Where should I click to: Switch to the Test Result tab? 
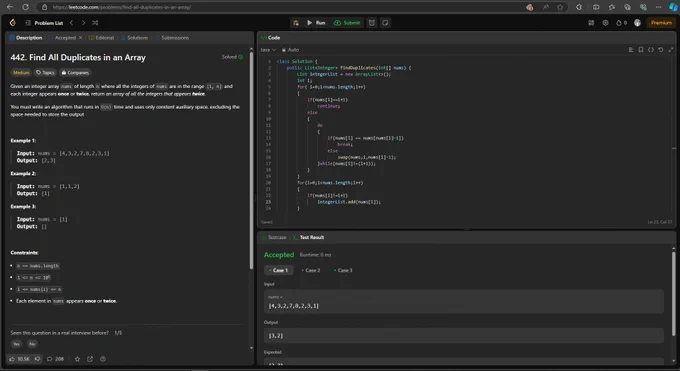(x=308, y=237)
